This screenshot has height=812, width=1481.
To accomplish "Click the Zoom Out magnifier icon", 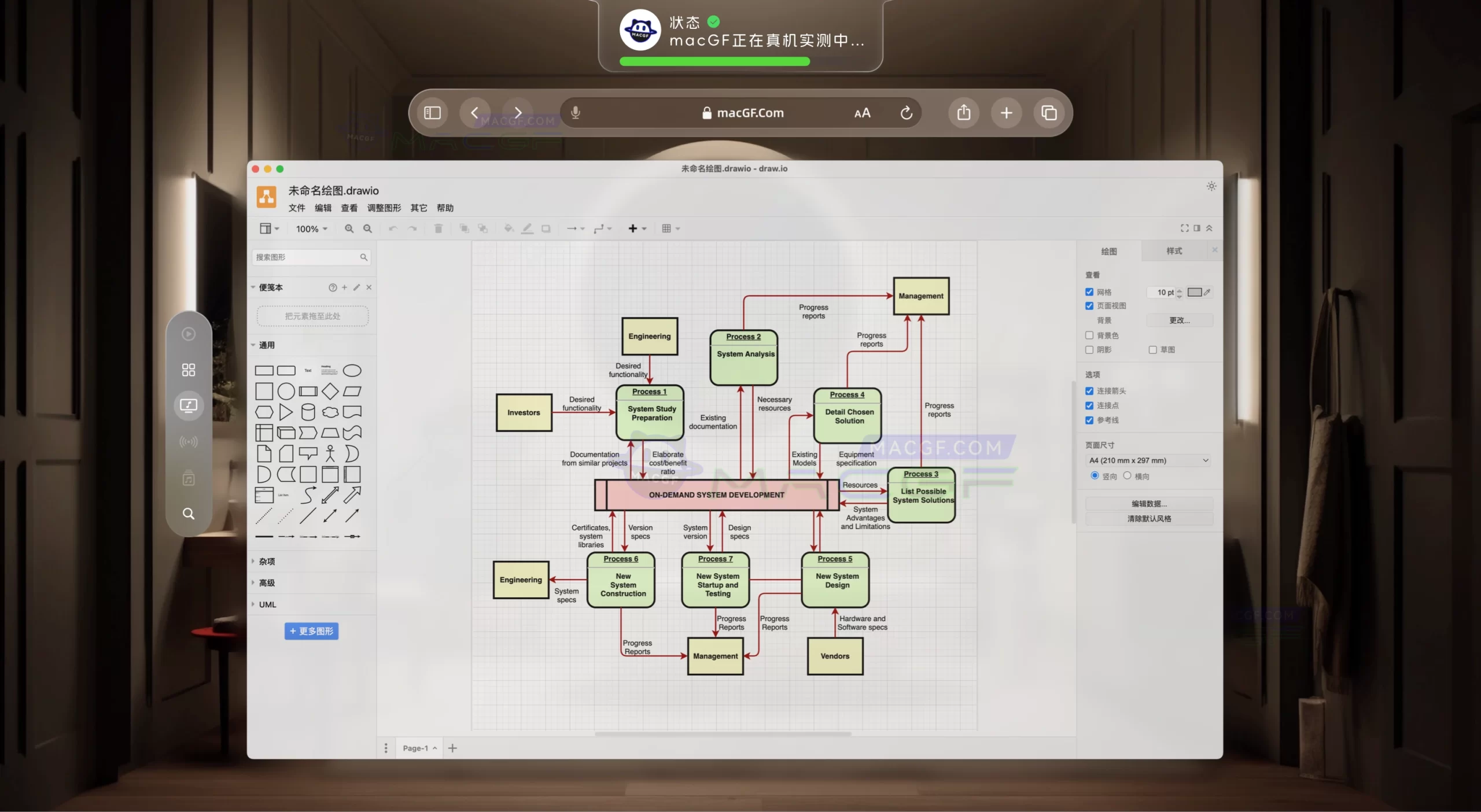I will (367, 228).
